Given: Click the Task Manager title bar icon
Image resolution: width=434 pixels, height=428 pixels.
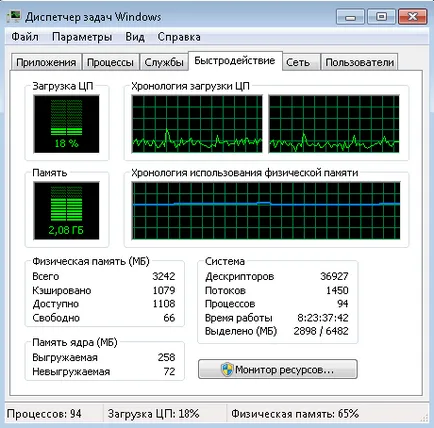Looking at the screenshot, I should click(14, 17).
